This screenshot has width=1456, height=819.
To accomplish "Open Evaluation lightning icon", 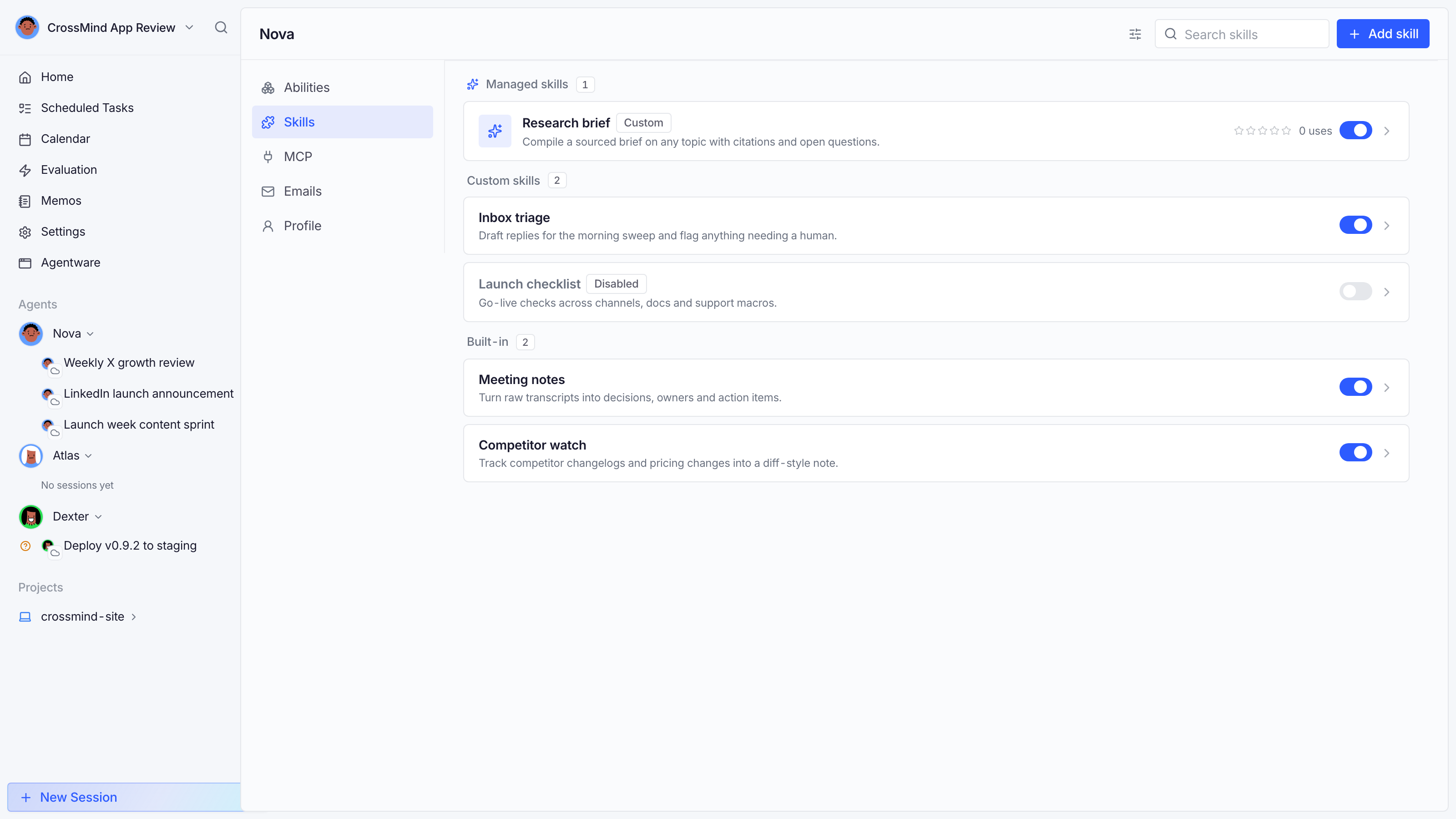I will [x=25, y=170].
